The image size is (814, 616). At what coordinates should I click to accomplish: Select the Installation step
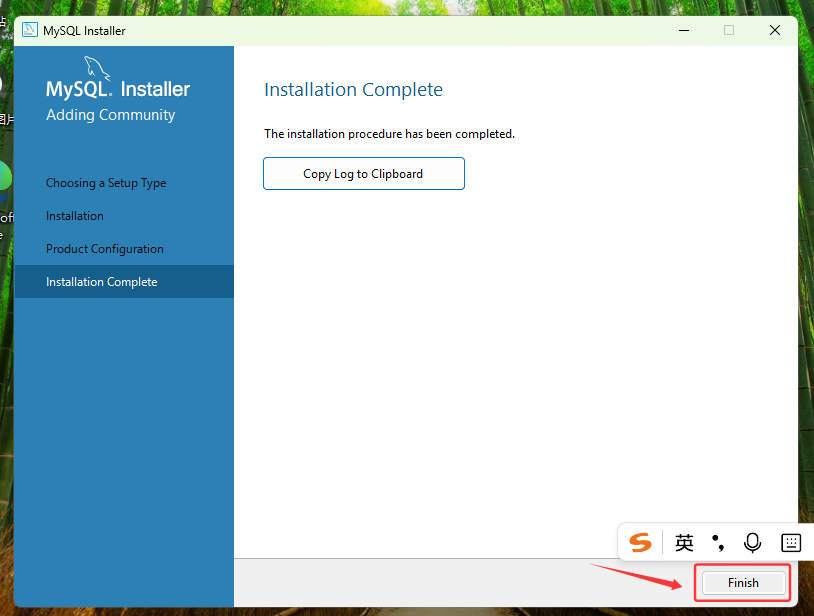click(x=73, y=216)
